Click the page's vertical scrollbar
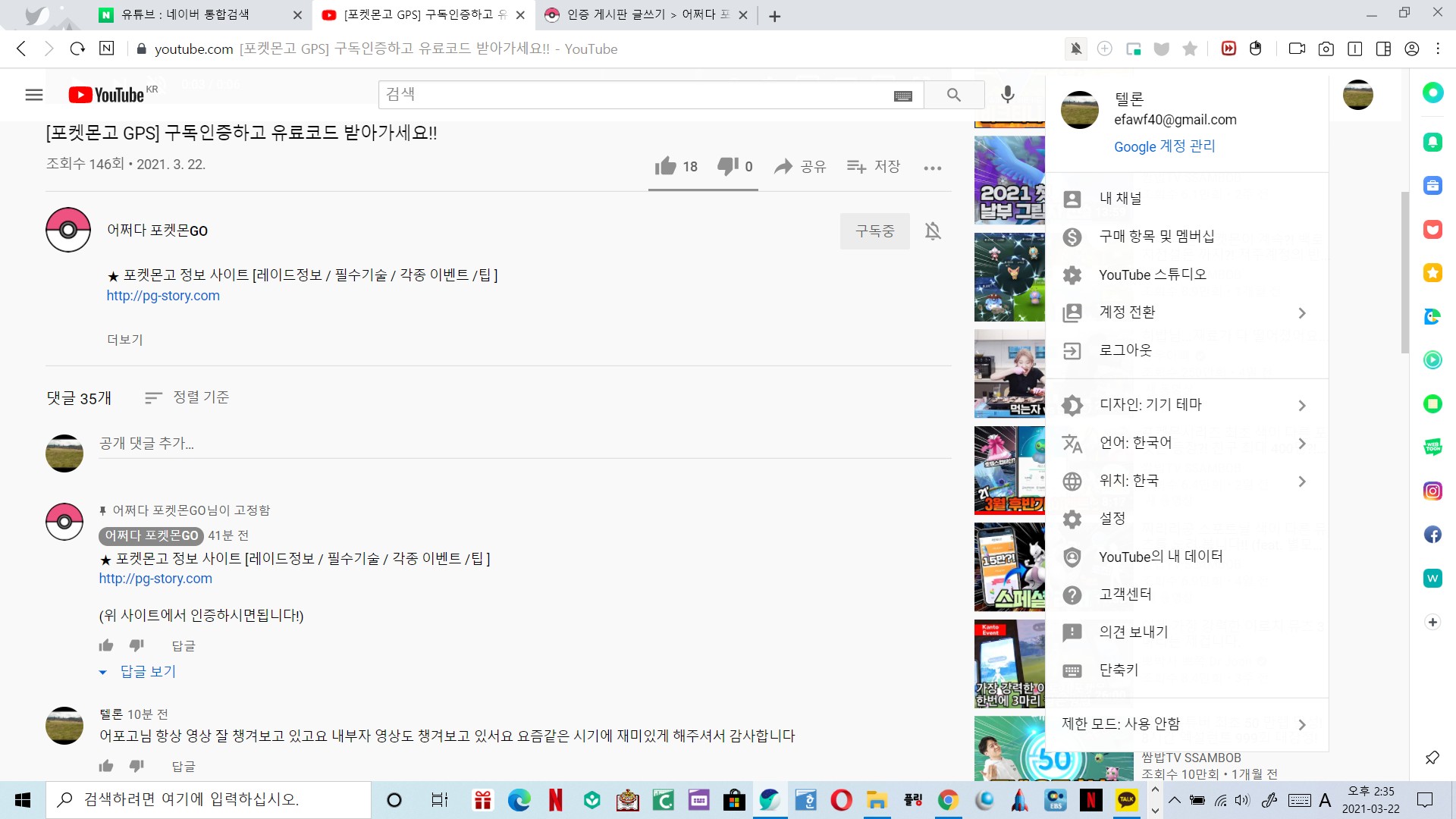 [1404, 273]
